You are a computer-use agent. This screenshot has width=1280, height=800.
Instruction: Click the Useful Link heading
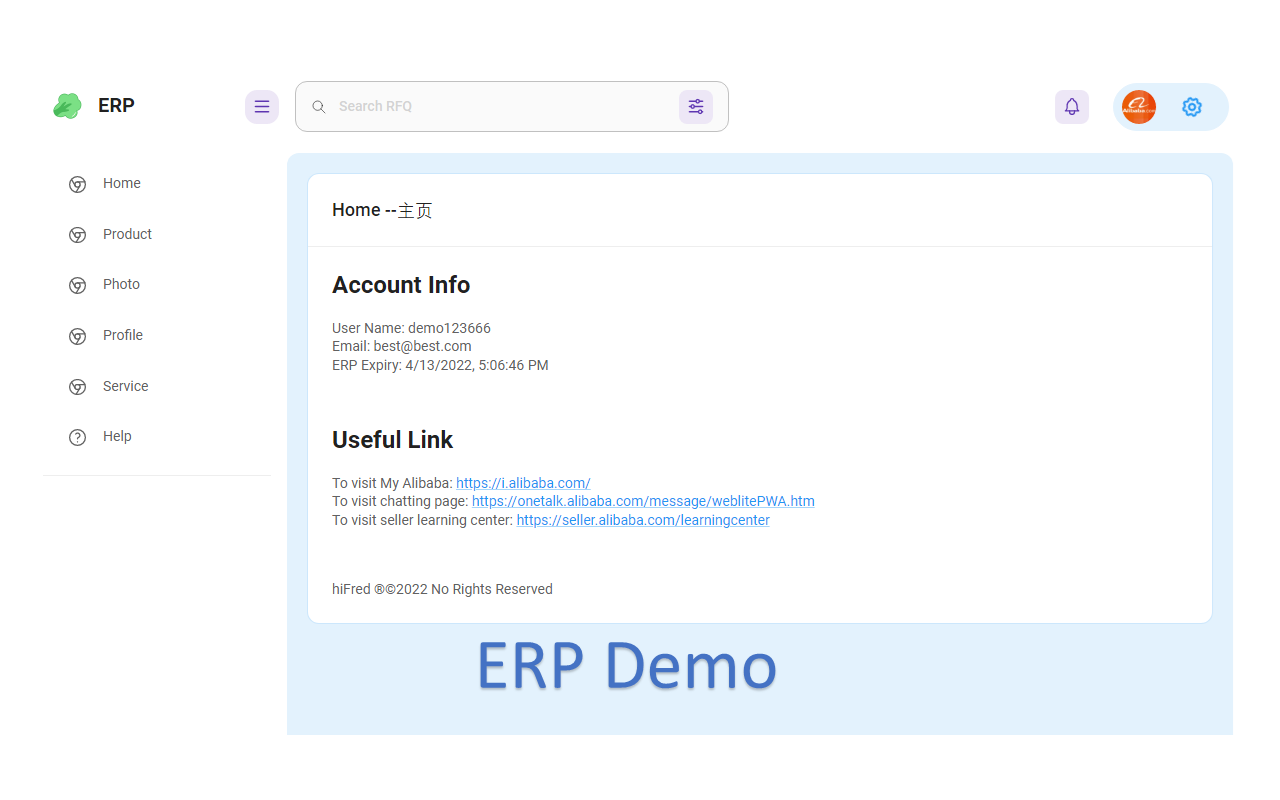point(392,440)
